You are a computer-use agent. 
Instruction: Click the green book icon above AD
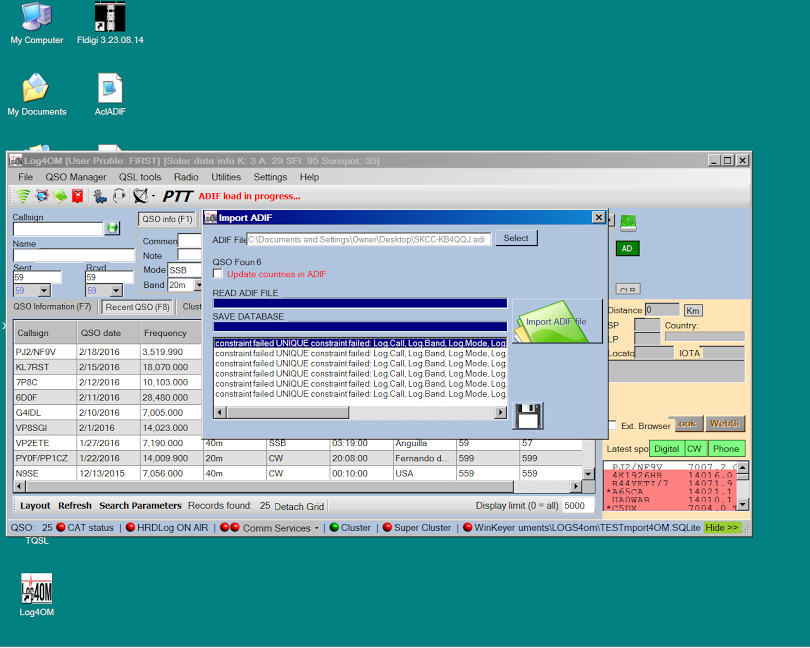[628, 223]
